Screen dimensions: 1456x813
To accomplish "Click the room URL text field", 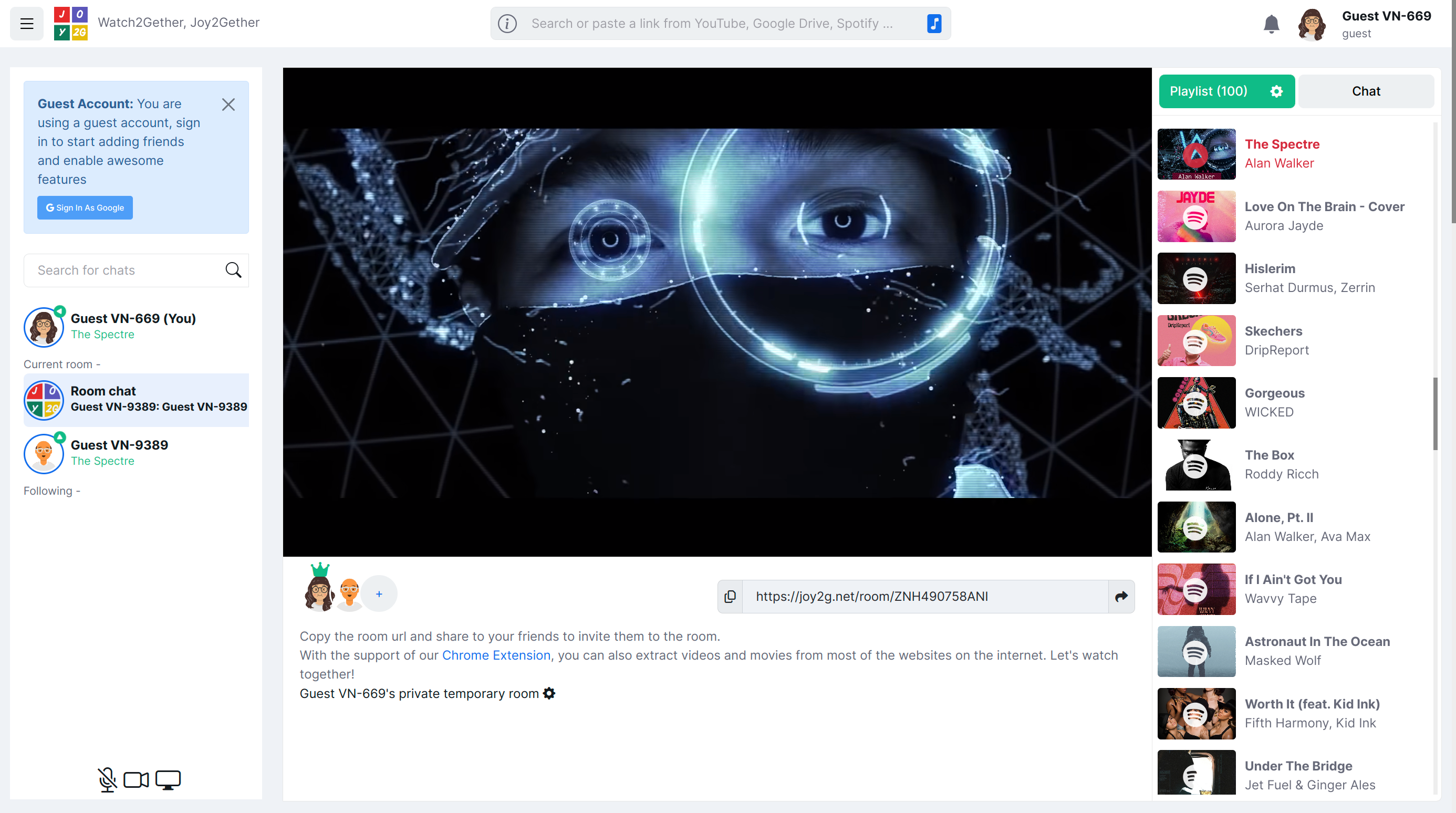I will [x=924, y=596].
